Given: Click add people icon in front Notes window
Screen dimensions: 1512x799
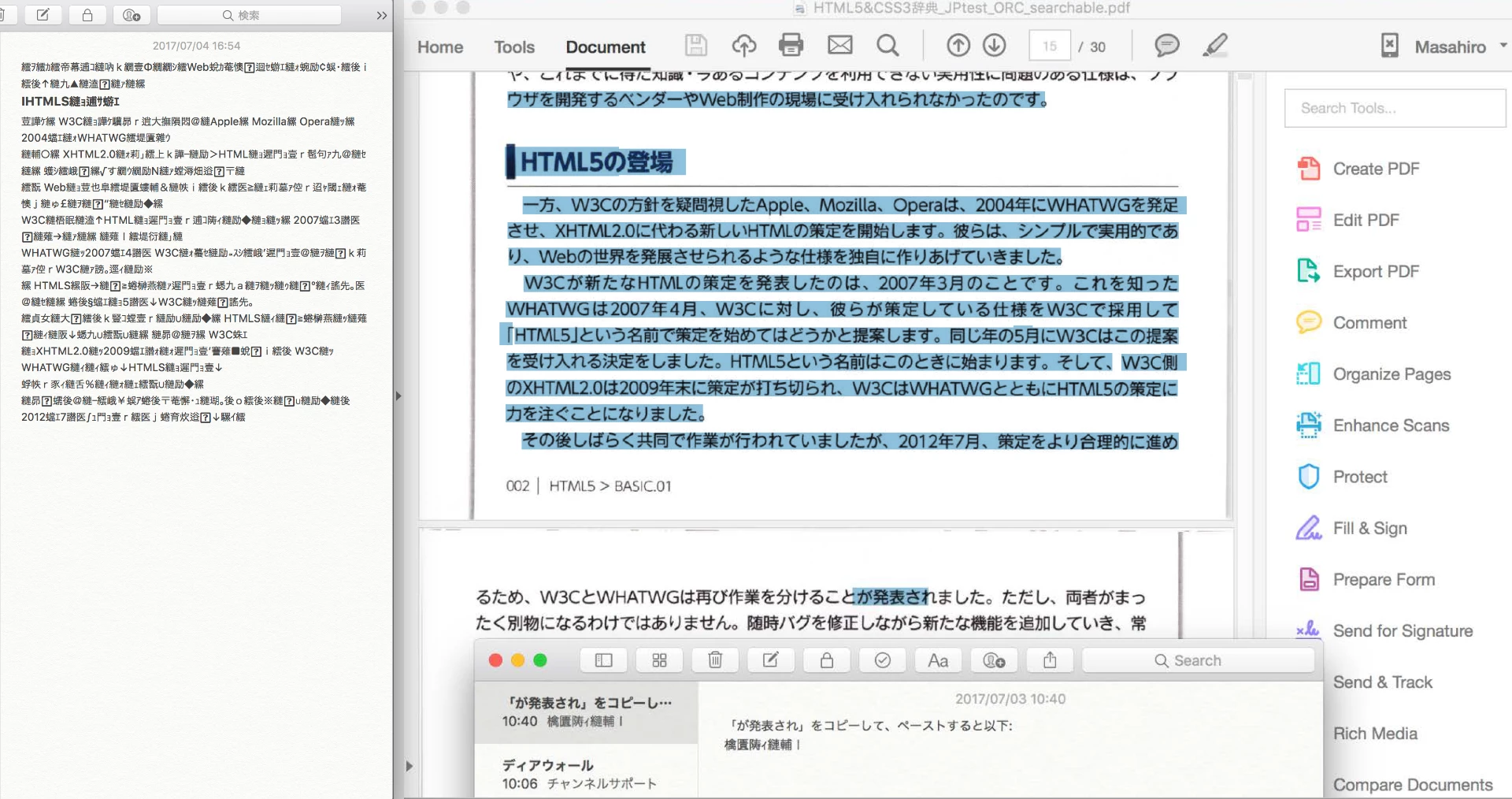Looking at the screenshot, I should pos(994,660).
